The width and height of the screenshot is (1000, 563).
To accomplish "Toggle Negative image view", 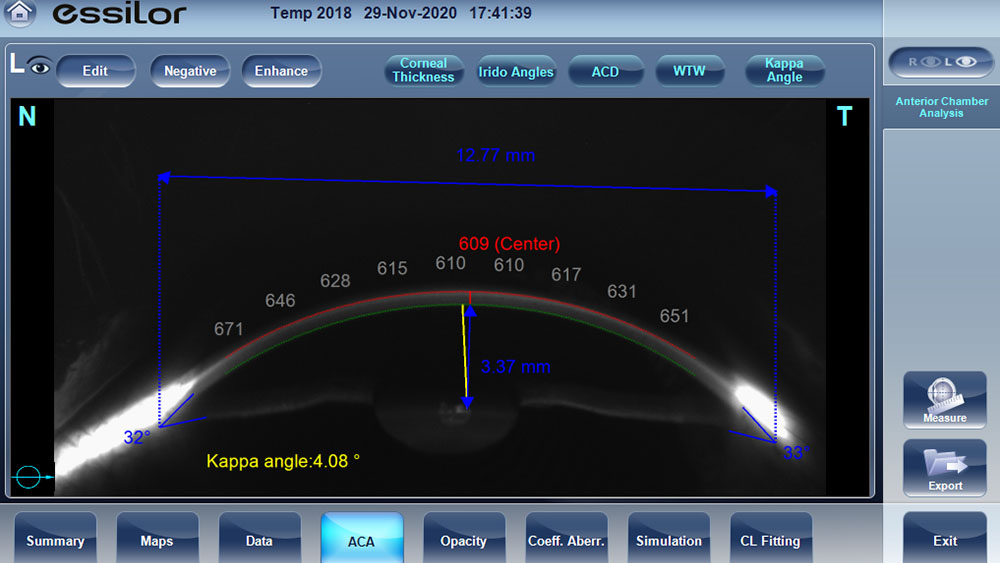I will tap(190, 71).
